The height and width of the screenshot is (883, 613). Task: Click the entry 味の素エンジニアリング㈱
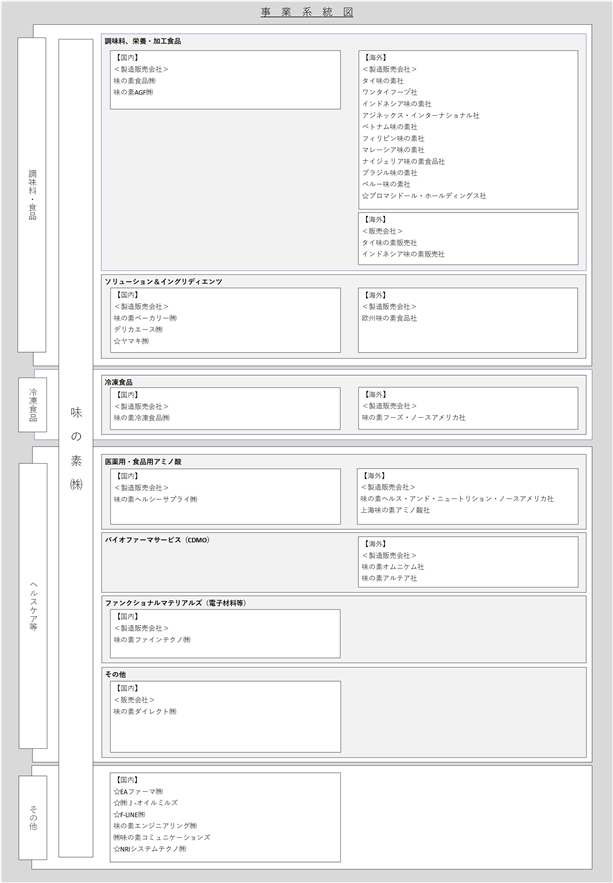155,826
